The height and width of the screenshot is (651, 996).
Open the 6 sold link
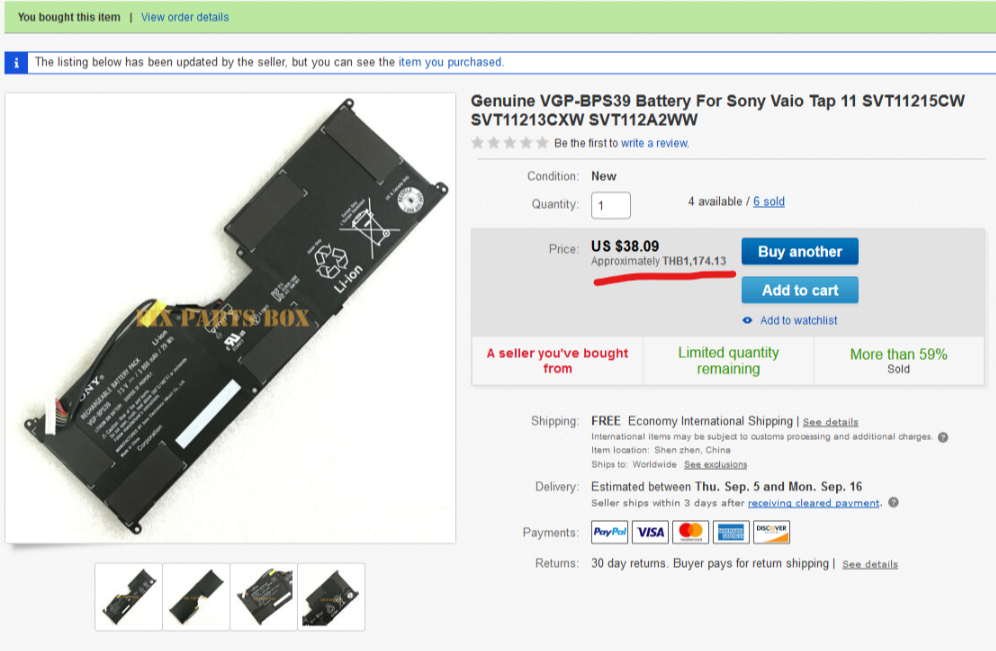(x=769, y=201)
